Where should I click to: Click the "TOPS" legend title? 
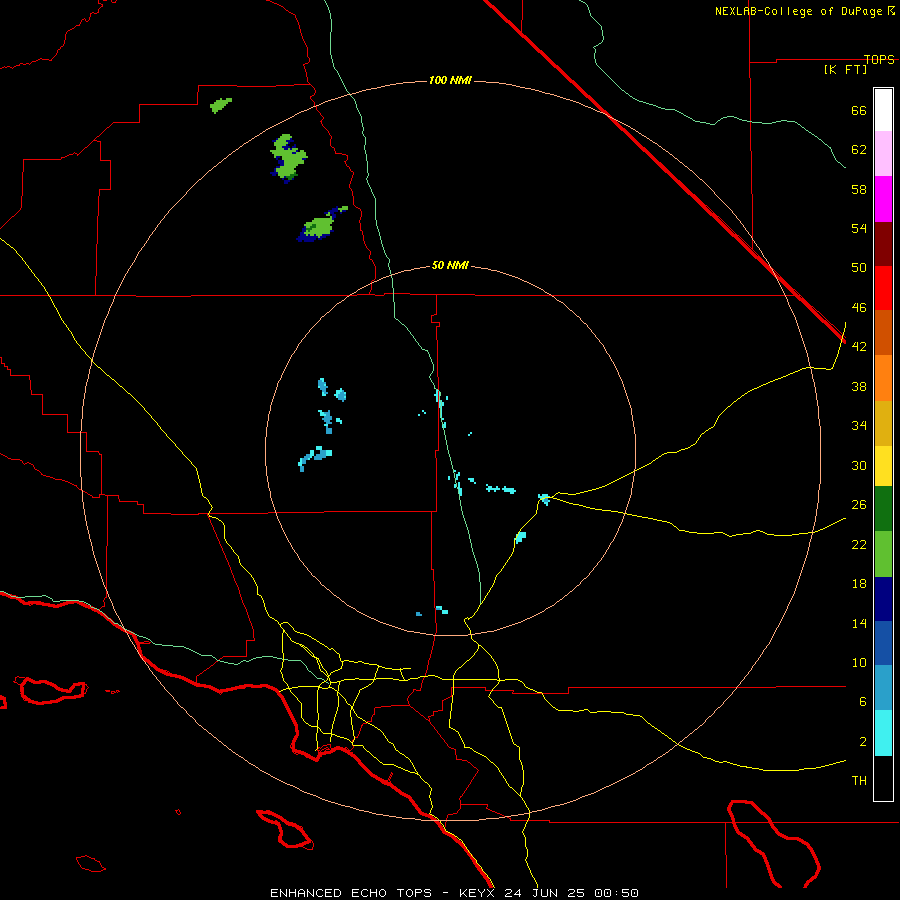point(879,59)
